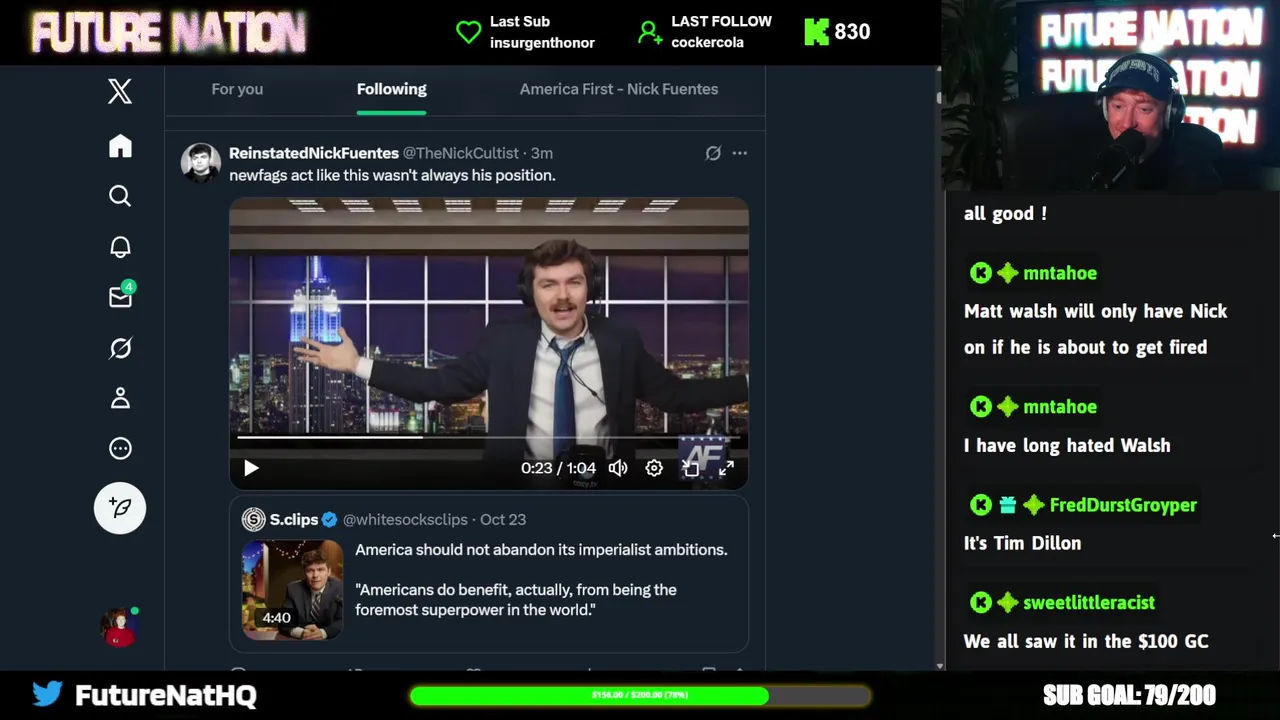Open @whitesocksclips handle
1280x720 pixels.
click(405, 519)
